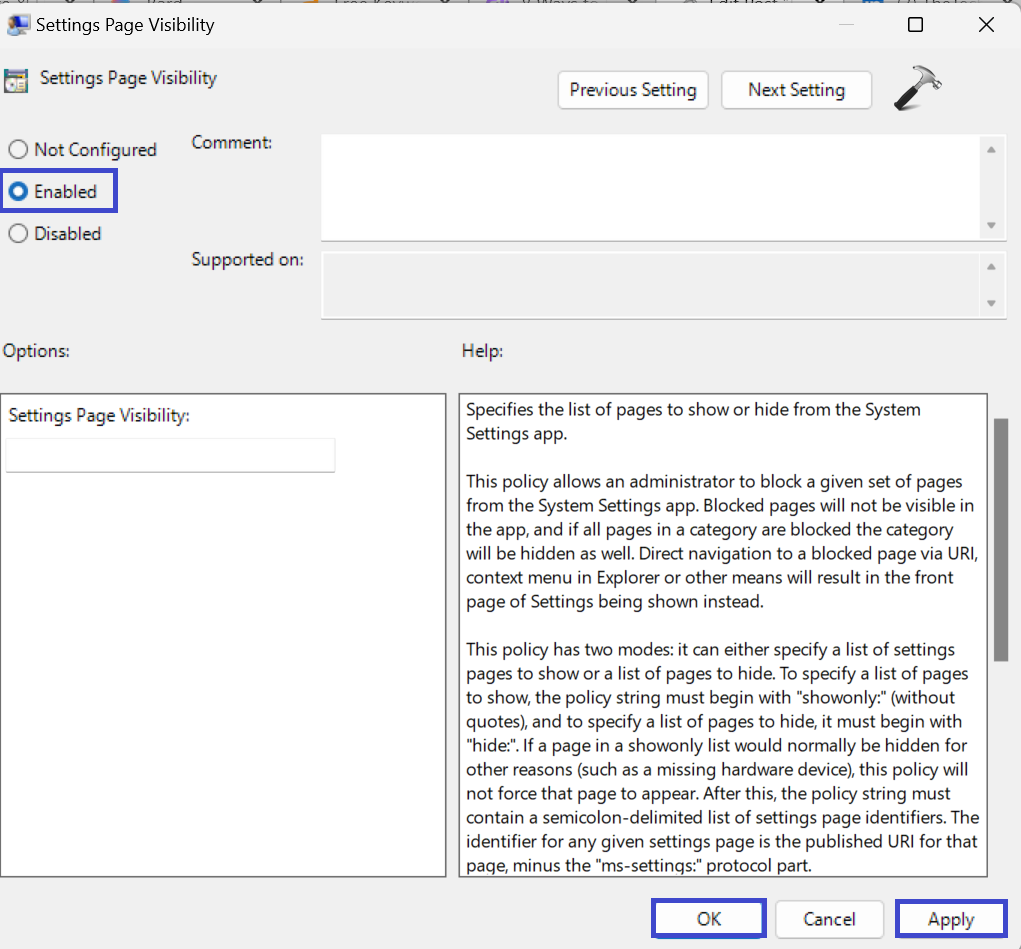Jump to the Next Setting
Screen dimensions: 1021x949
pyautogui.click(x=796, y=90)
